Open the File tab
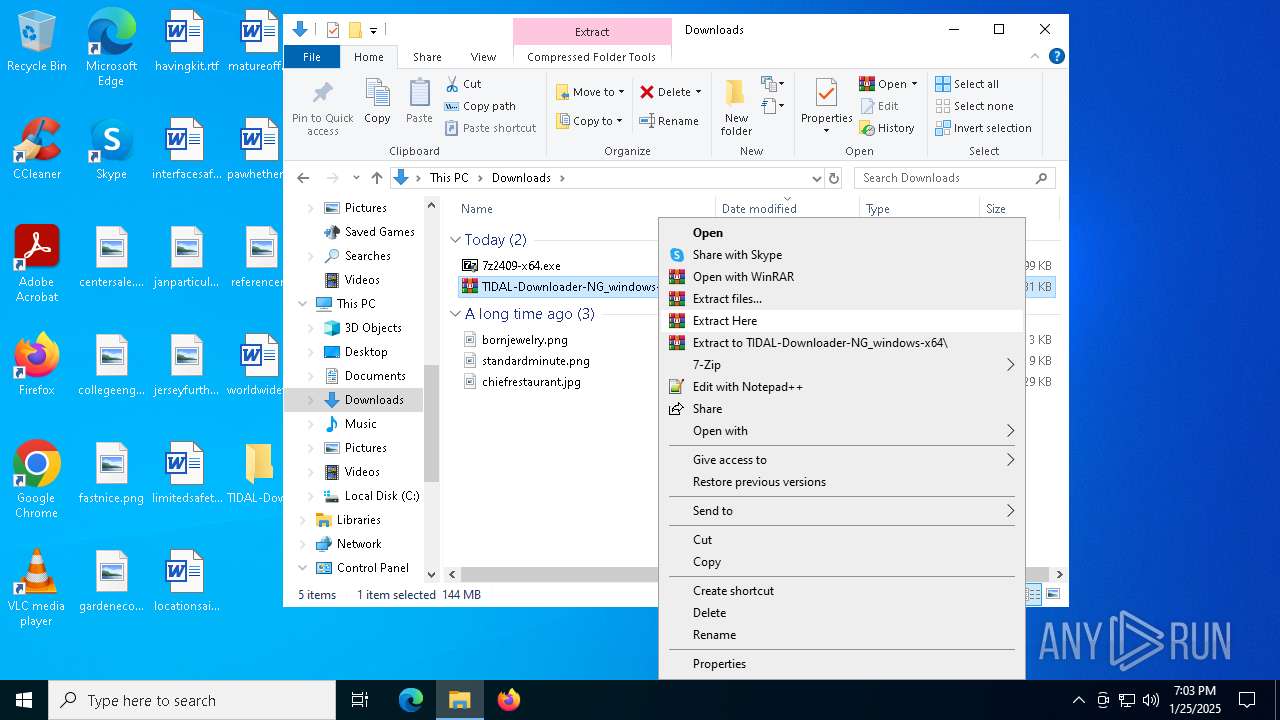Image resolution: width=1280 pixels, height=720 pixels. pyautogui.click(x=312, y=57)
